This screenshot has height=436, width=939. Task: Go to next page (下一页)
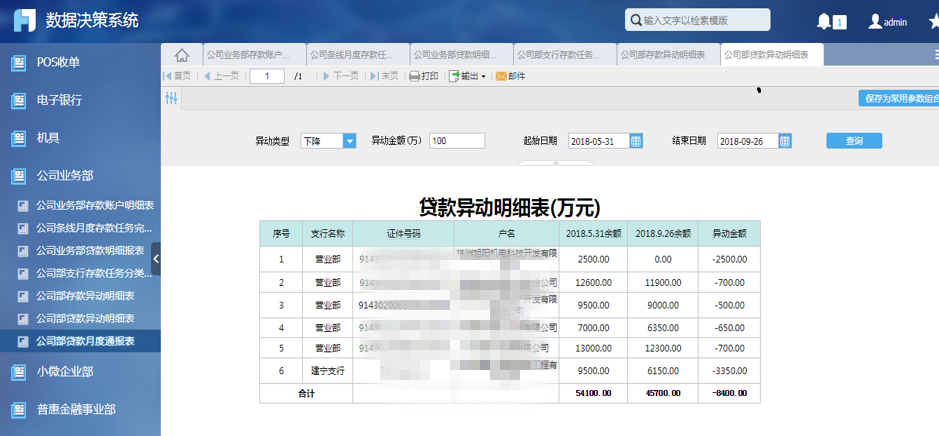pos(341,76)
